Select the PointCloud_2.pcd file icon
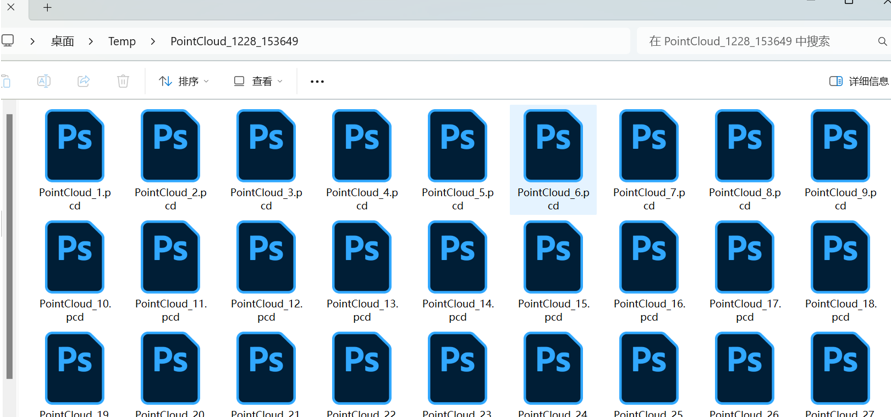The image size is (893, 419). [x=170, y=146]
